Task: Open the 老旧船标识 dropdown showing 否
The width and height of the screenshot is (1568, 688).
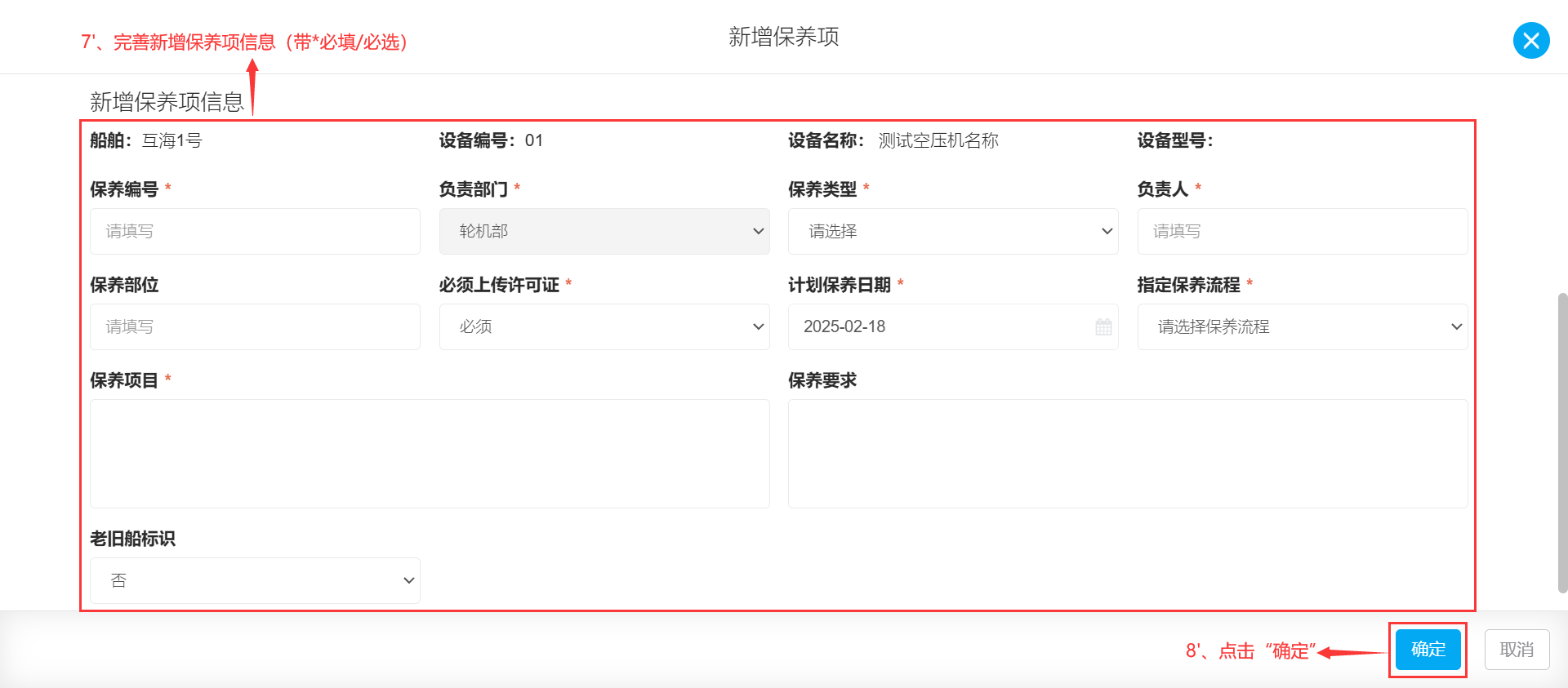Action: pyautogui.click(x=255, y=580)
